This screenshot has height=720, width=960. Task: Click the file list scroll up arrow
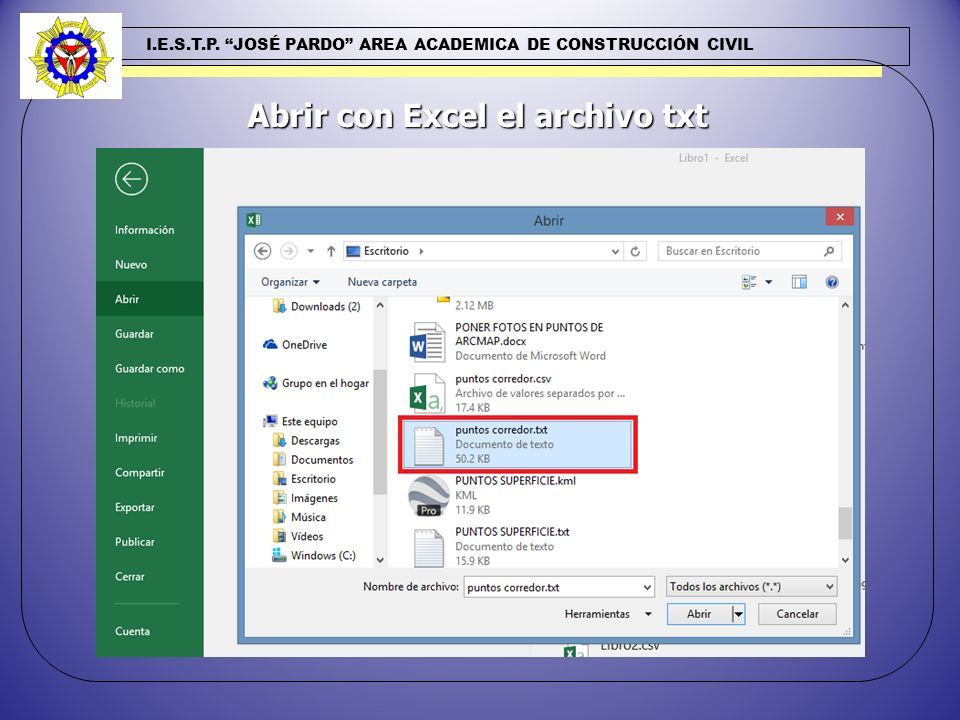(x=845, y=305)
